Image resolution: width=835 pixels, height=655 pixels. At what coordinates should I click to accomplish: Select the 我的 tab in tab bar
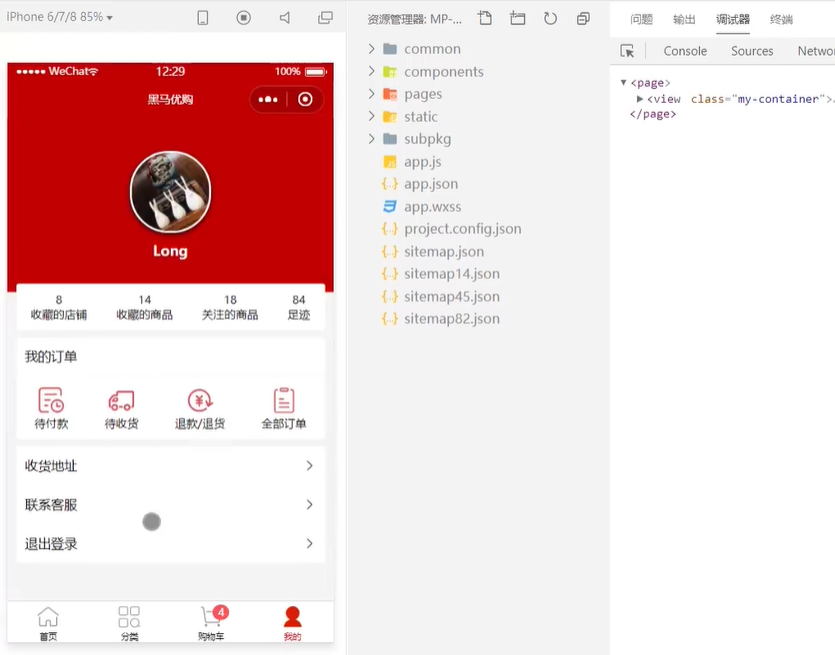pos(292,623)
